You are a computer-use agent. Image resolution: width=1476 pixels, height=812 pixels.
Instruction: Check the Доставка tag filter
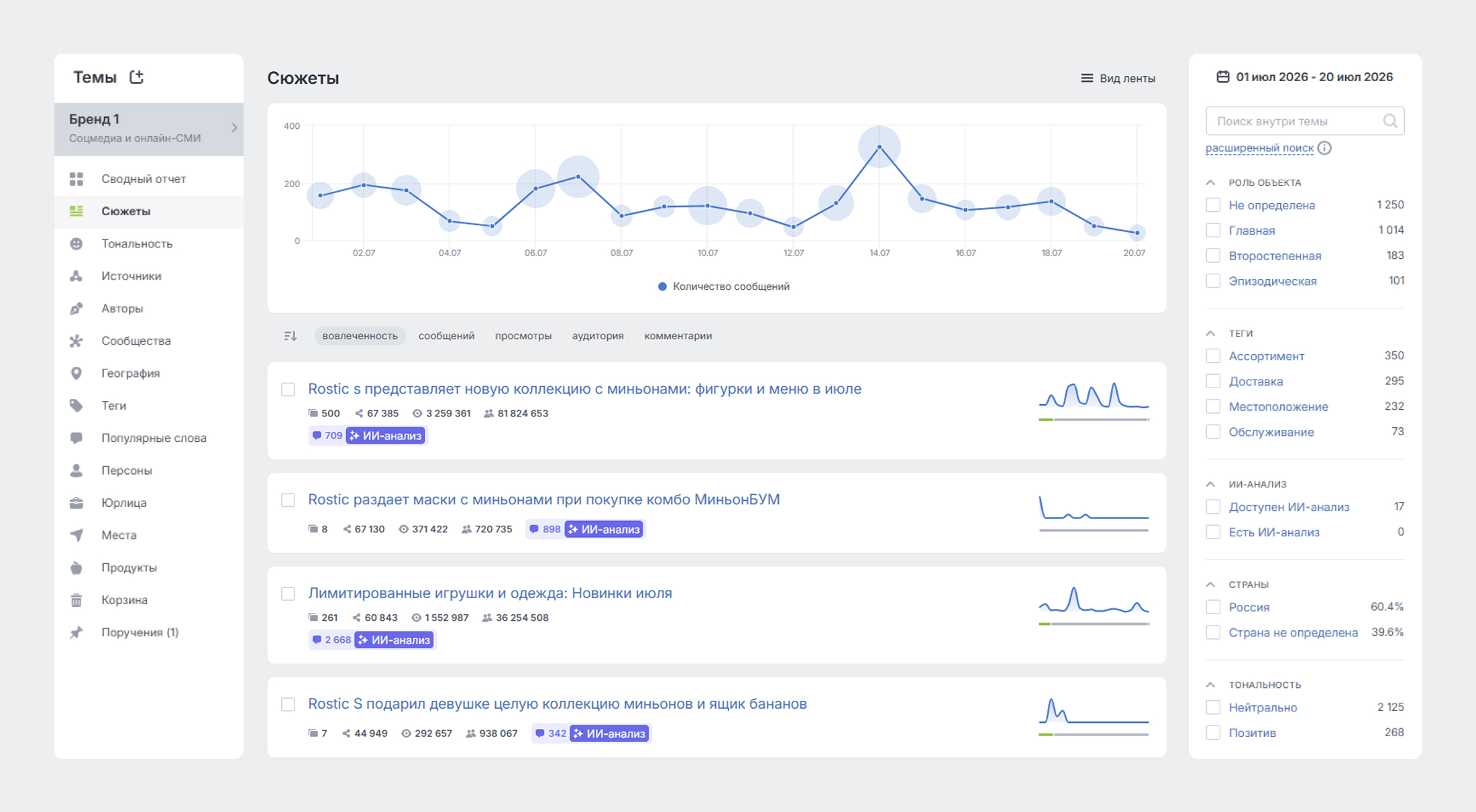[1213, 382]
